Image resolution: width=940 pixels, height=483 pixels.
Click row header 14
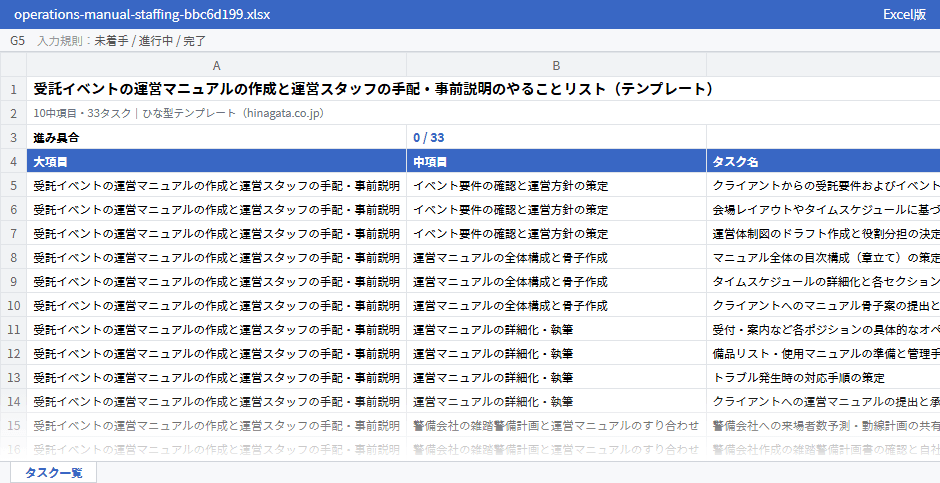click(x=13, y=401)
